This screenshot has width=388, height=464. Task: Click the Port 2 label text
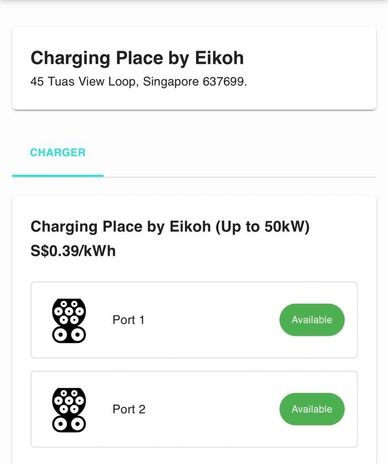(x=129, y=409)
